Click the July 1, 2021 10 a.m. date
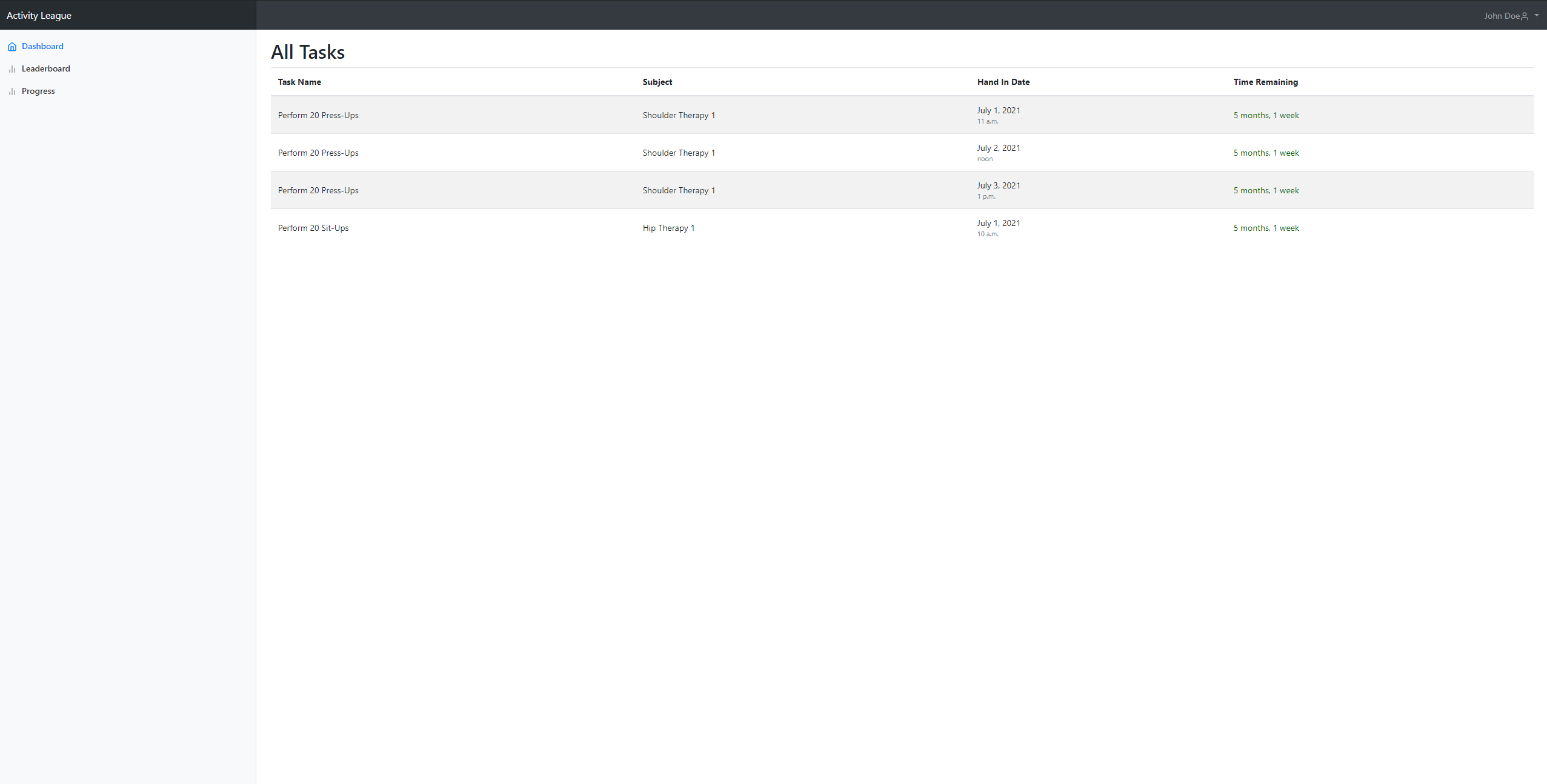 point(999,228)
